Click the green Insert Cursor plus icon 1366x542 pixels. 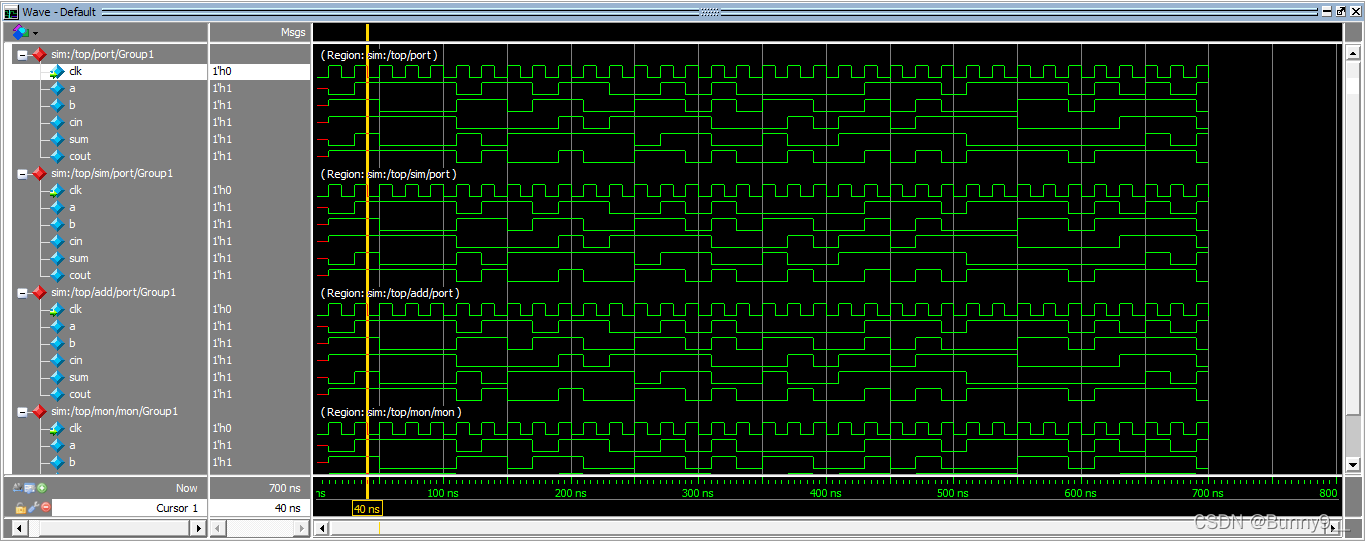42,488
